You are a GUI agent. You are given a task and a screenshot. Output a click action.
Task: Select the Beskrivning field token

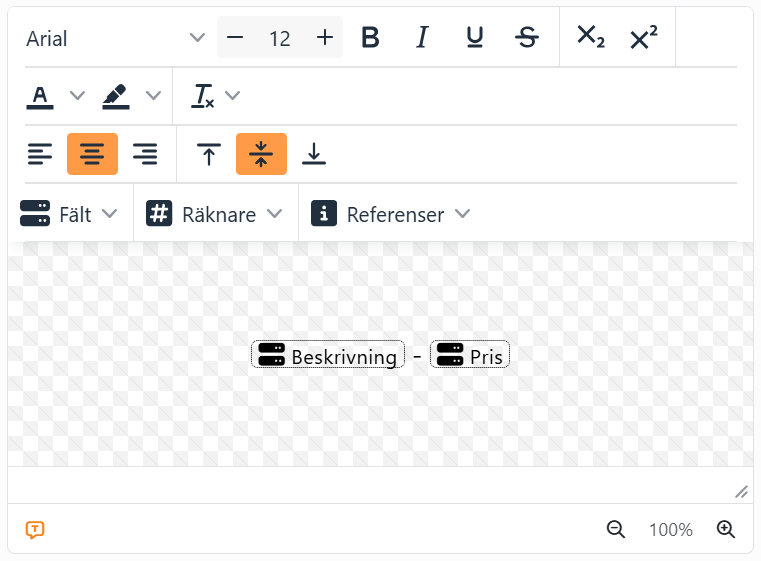328,355
